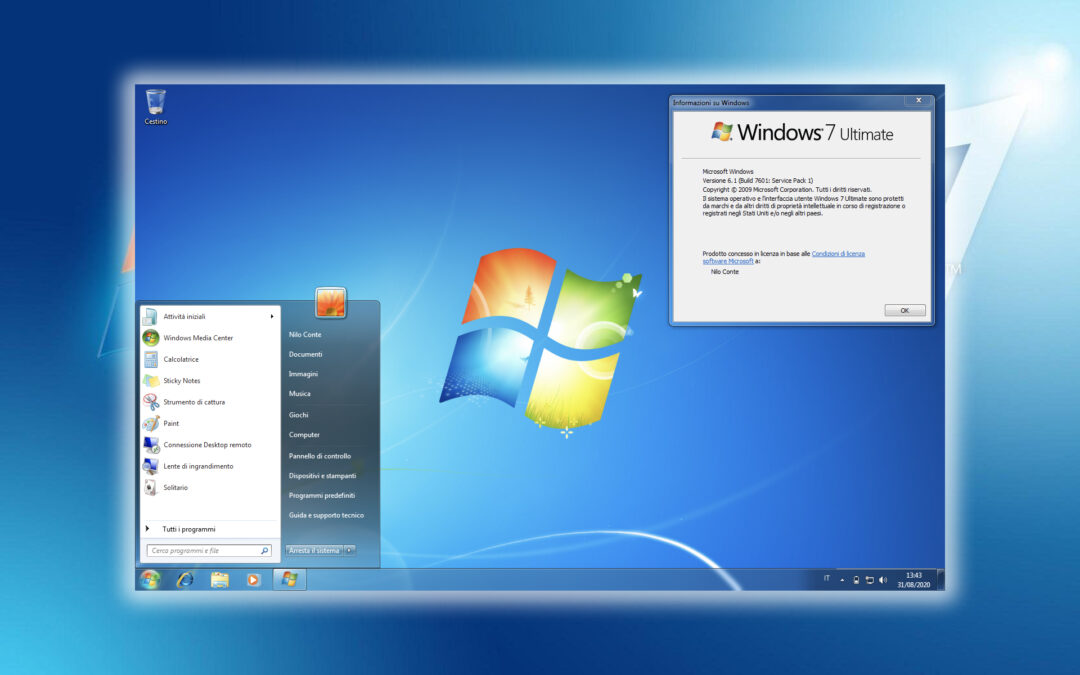Open Tutti i programmi
The height and width of the screenshot is (675, 1080).
(187, 528)
